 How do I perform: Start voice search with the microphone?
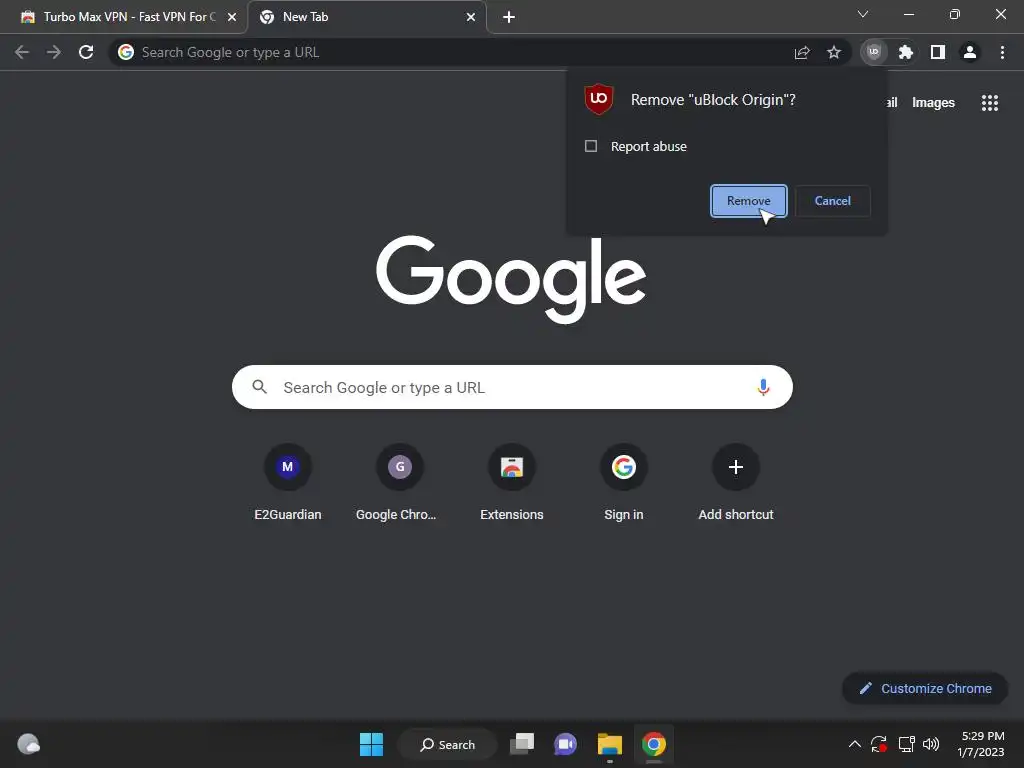pyautogui.click(x=763, y=387)
